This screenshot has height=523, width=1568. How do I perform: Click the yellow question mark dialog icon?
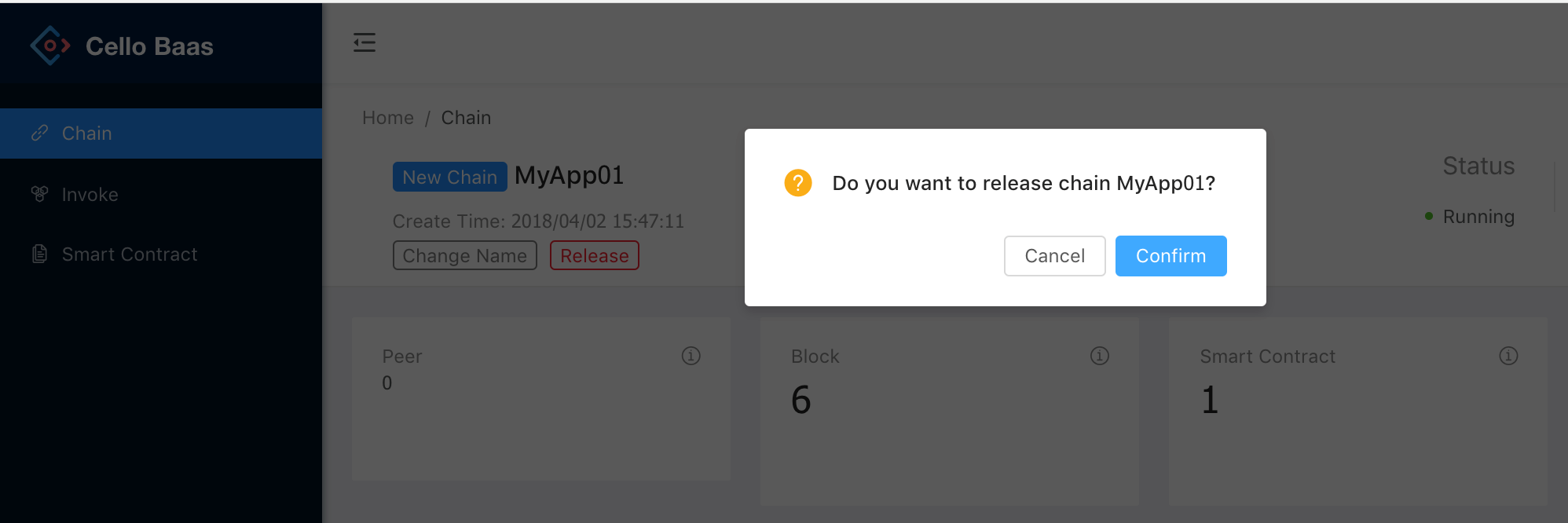tap(797, 183)
